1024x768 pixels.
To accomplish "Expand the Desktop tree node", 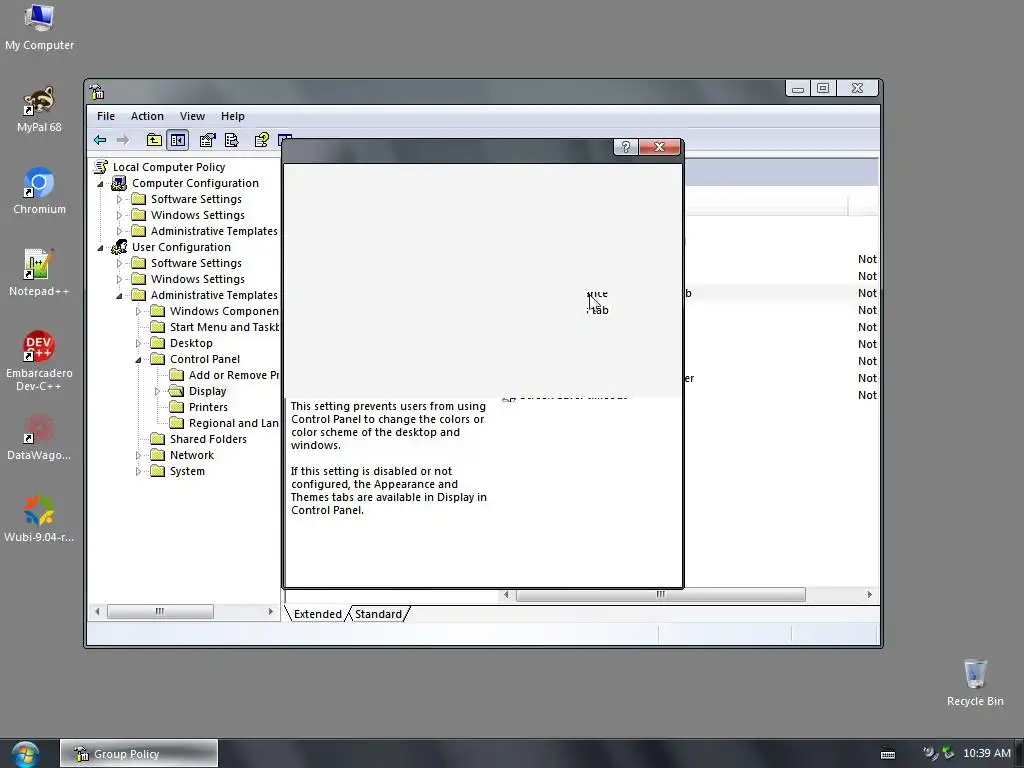I will click(138, 344).
